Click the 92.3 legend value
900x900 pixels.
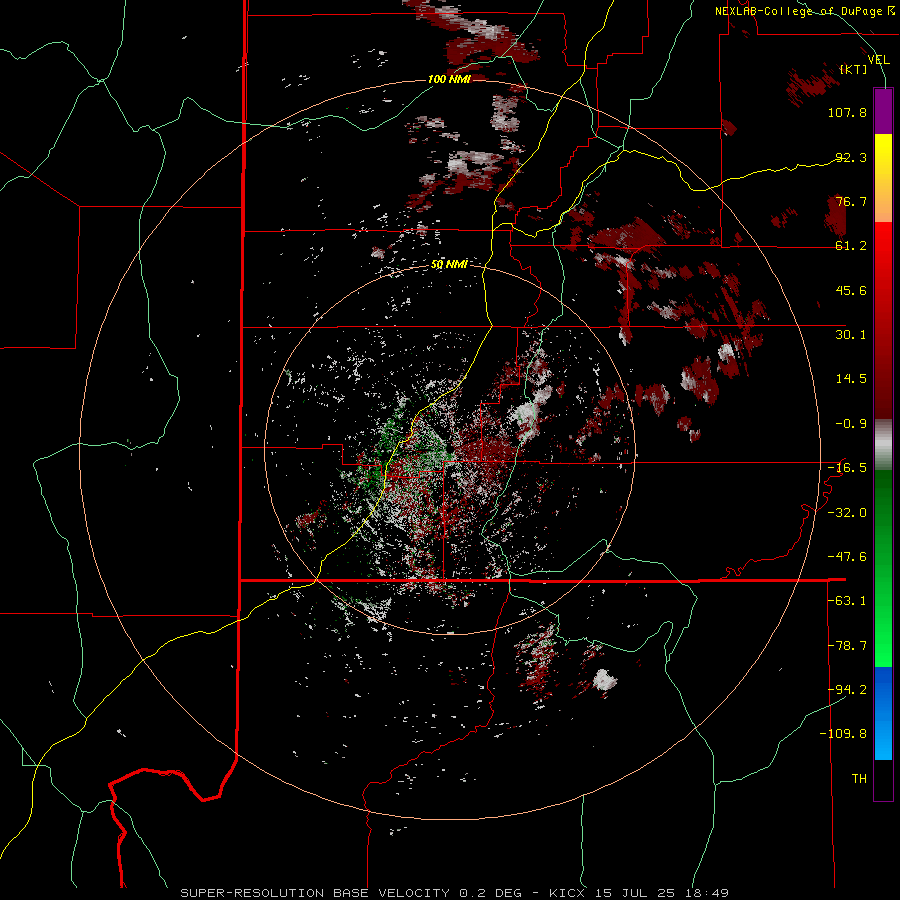coord(851,157)
